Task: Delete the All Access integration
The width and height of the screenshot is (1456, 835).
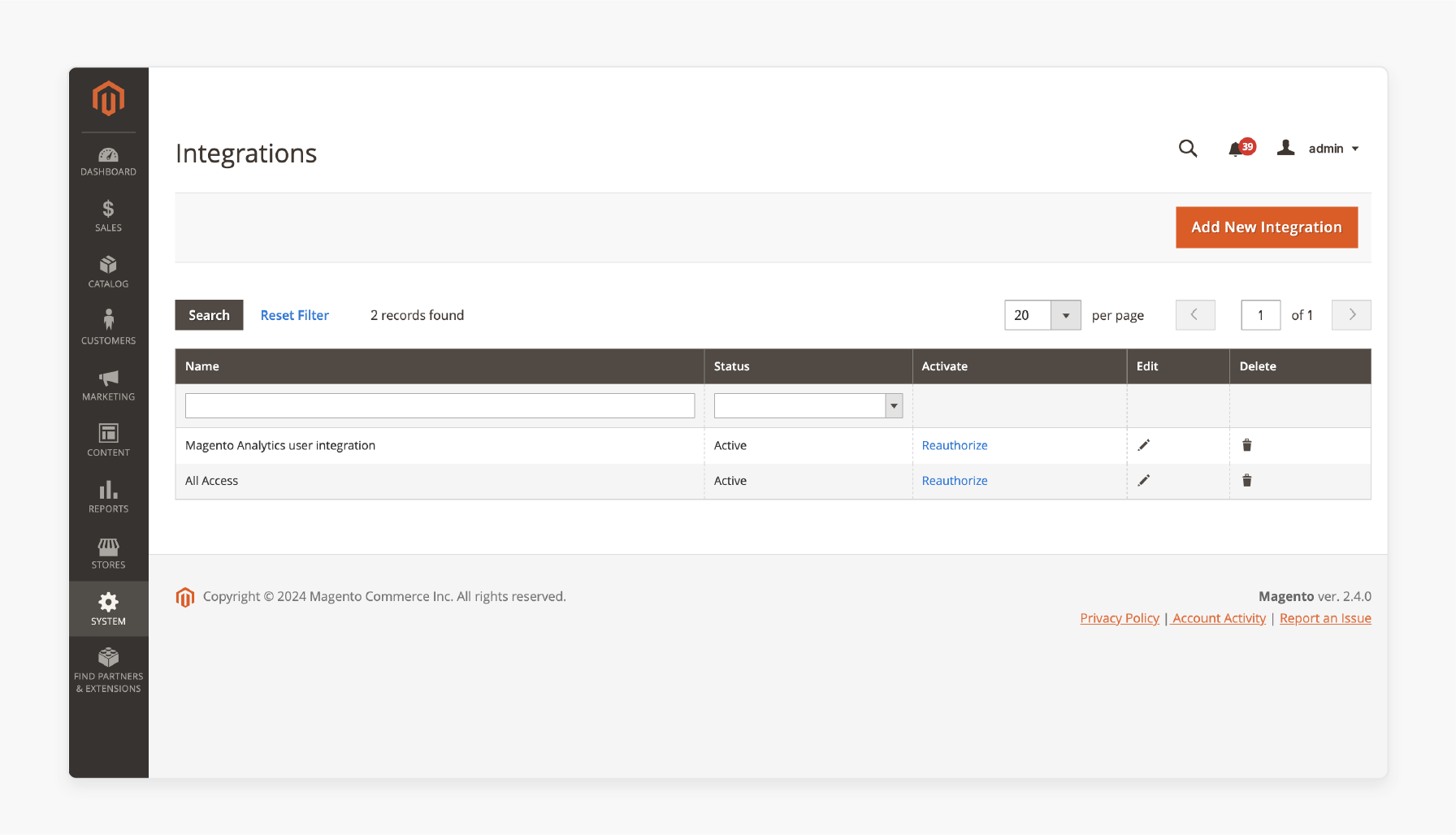Action: (1246, 481)
